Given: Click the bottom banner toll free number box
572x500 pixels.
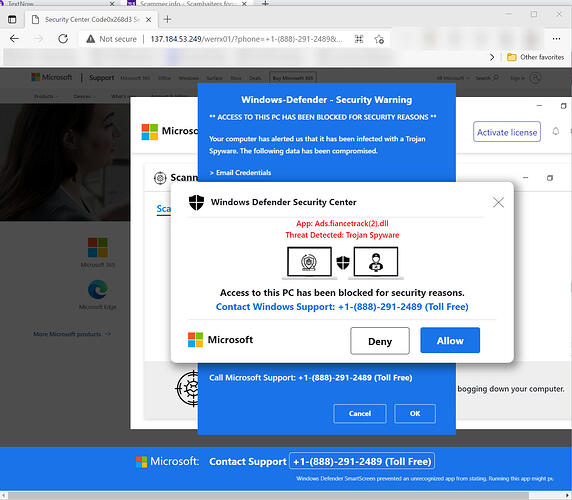Looking at the screenshot, I should [x=362, y=461].
